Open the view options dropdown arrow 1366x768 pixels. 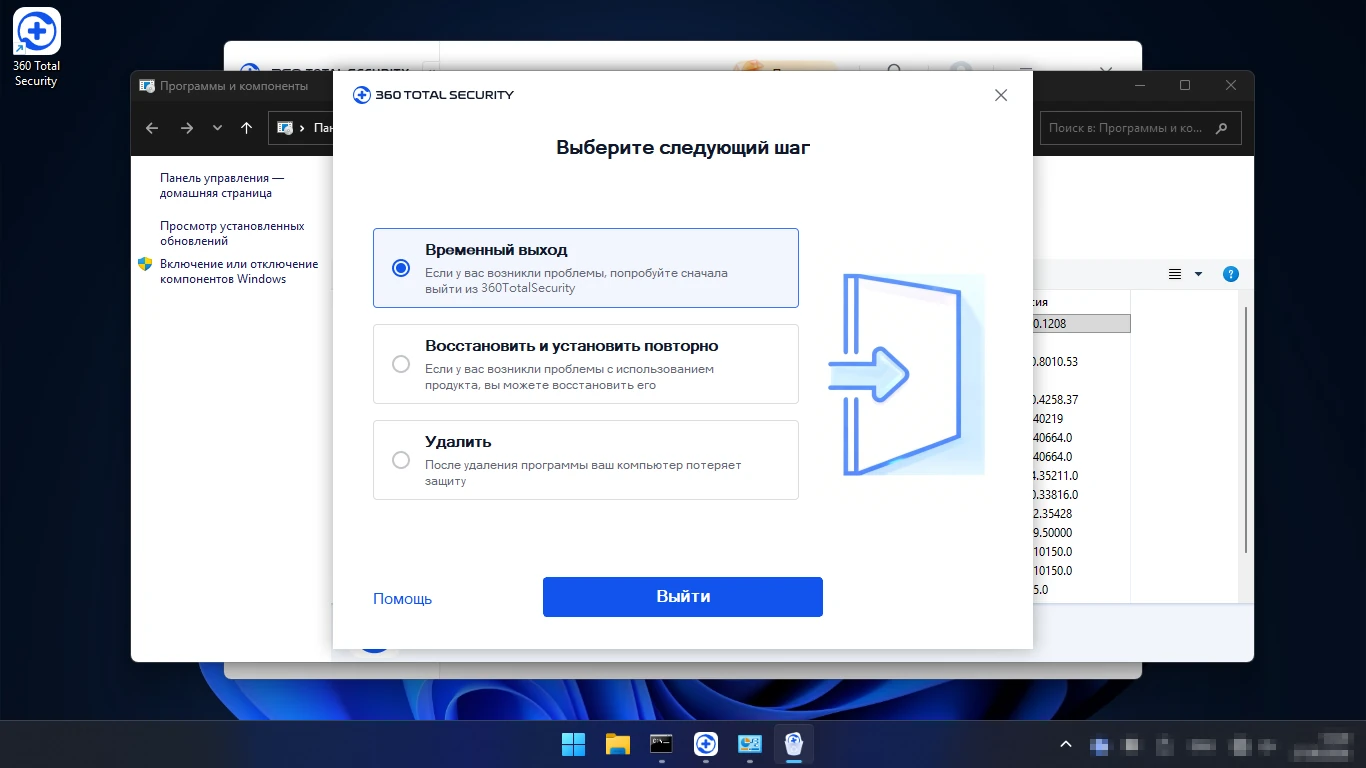(1198, 274)
